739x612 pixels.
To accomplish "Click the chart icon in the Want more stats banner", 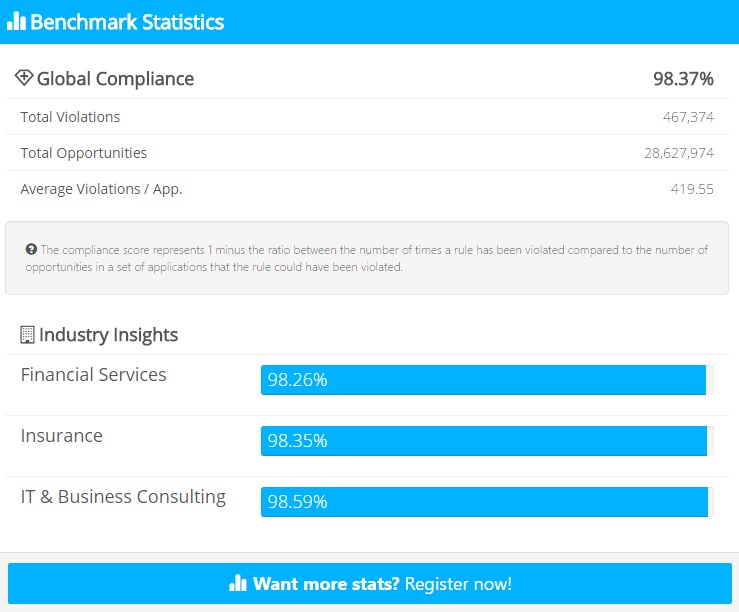I will [237, 583].
